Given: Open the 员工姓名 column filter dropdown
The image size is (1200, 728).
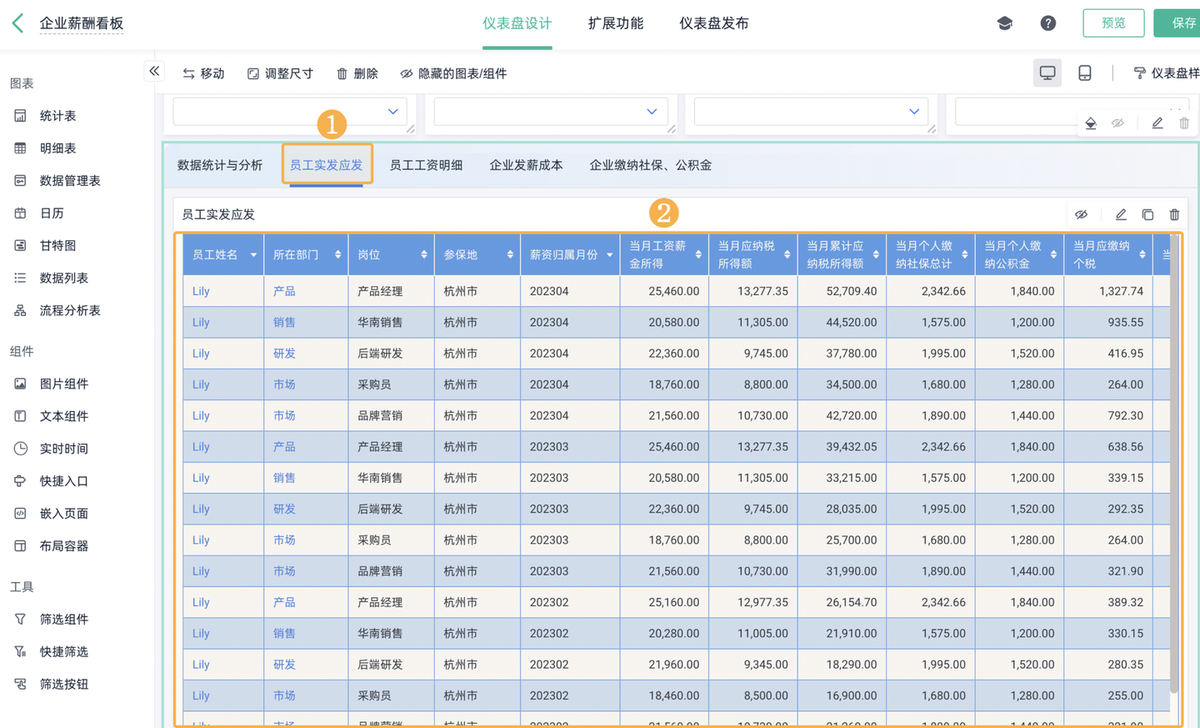Looking at the screenshot, I should point(254,255).
